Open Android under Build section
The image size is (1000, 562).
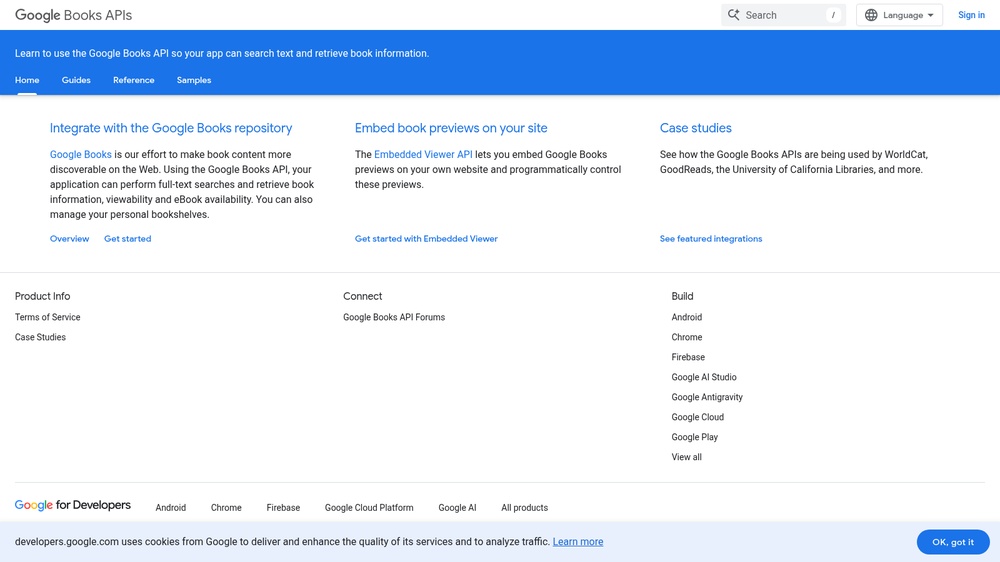point(686,317)
